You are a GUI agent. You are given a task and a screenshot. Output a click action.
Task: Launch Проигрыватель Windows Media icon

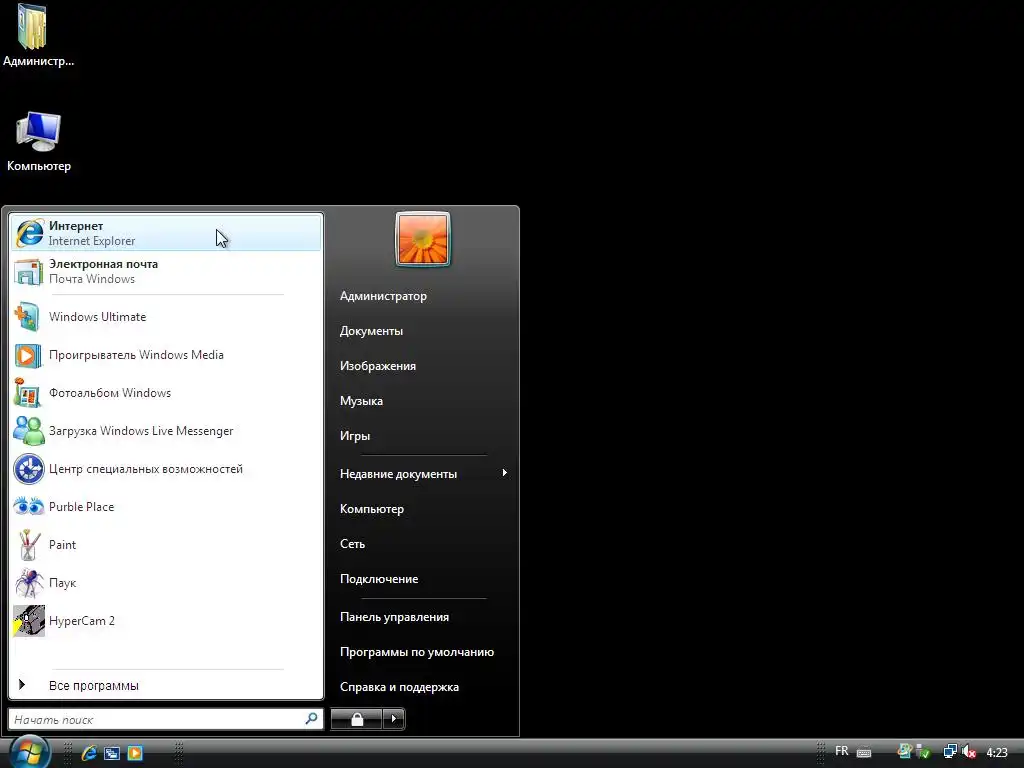point(28,355)
